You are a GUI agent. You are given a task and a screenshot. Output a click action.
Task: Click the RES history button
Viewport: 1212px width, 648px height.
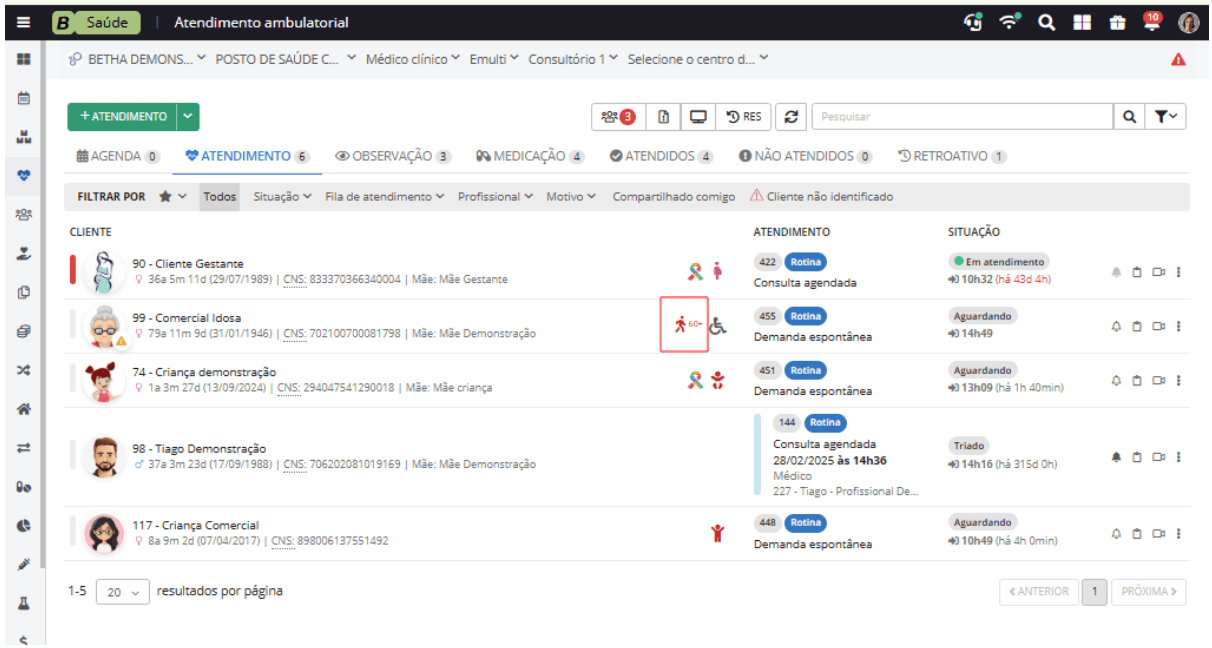743,117
